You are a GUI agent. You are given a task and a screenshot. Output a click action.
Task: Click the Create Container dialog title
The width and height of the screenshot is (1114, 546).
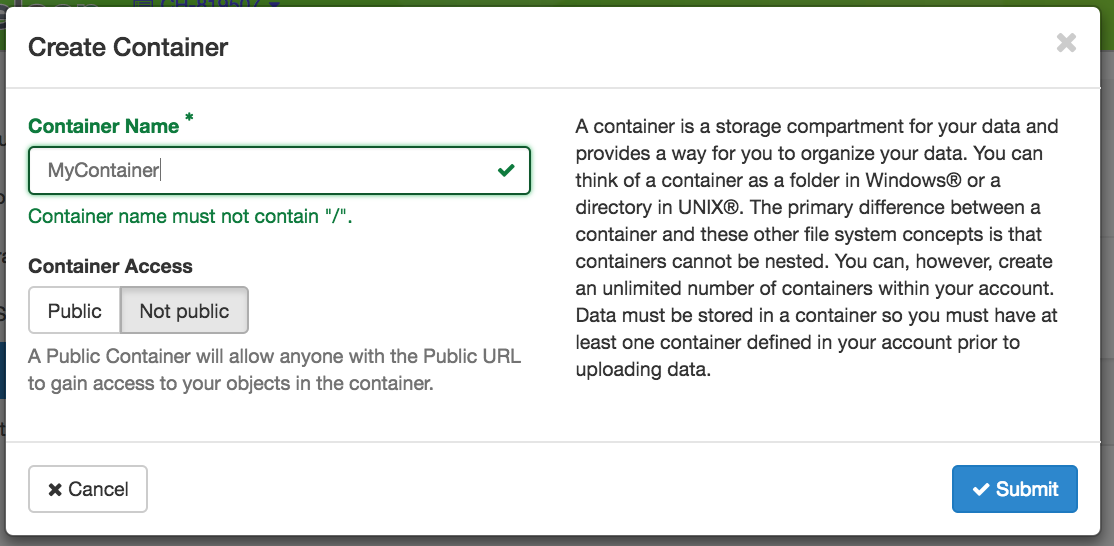128,48
